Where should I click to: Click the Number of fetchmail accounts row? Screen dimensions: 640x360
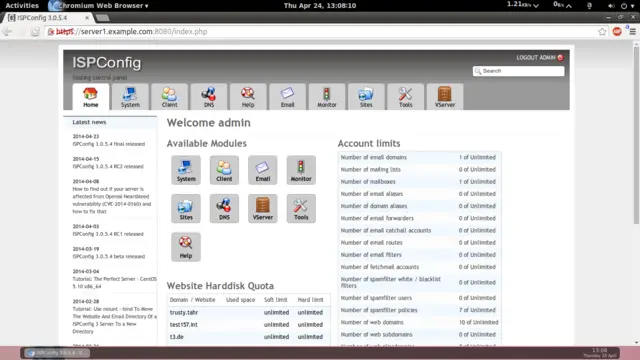[x=419, y=267]
